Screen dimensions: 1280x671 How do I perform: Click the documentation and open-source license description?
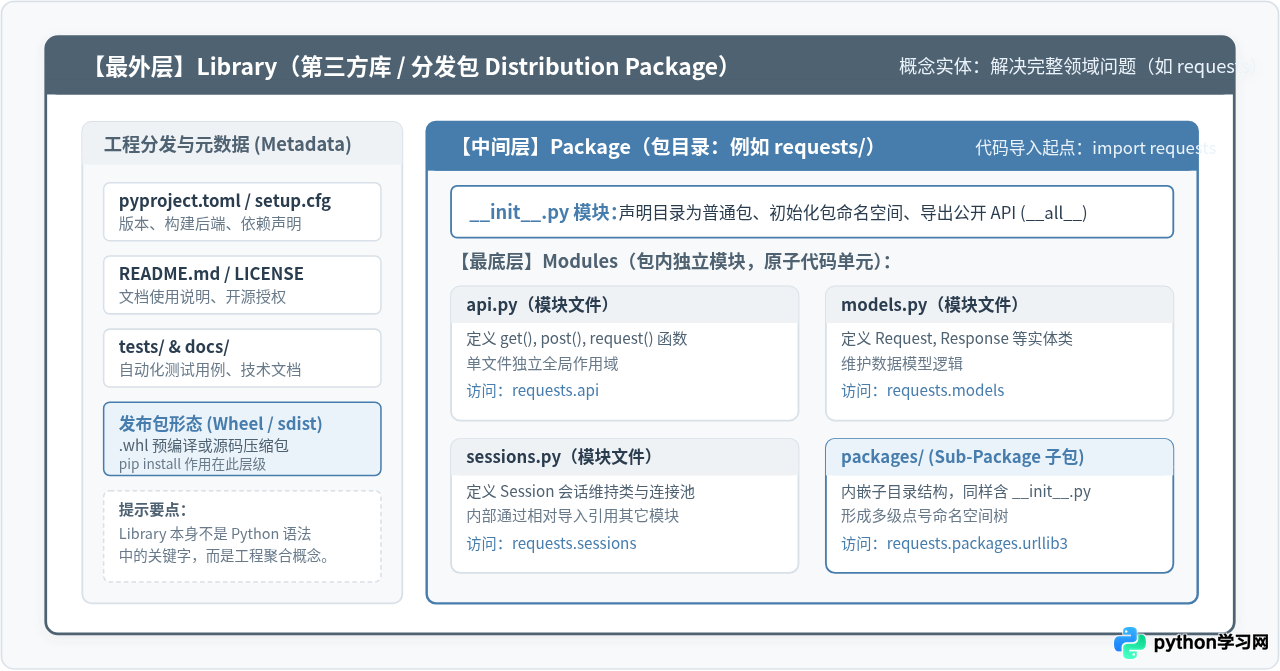(x=203, y=297)
